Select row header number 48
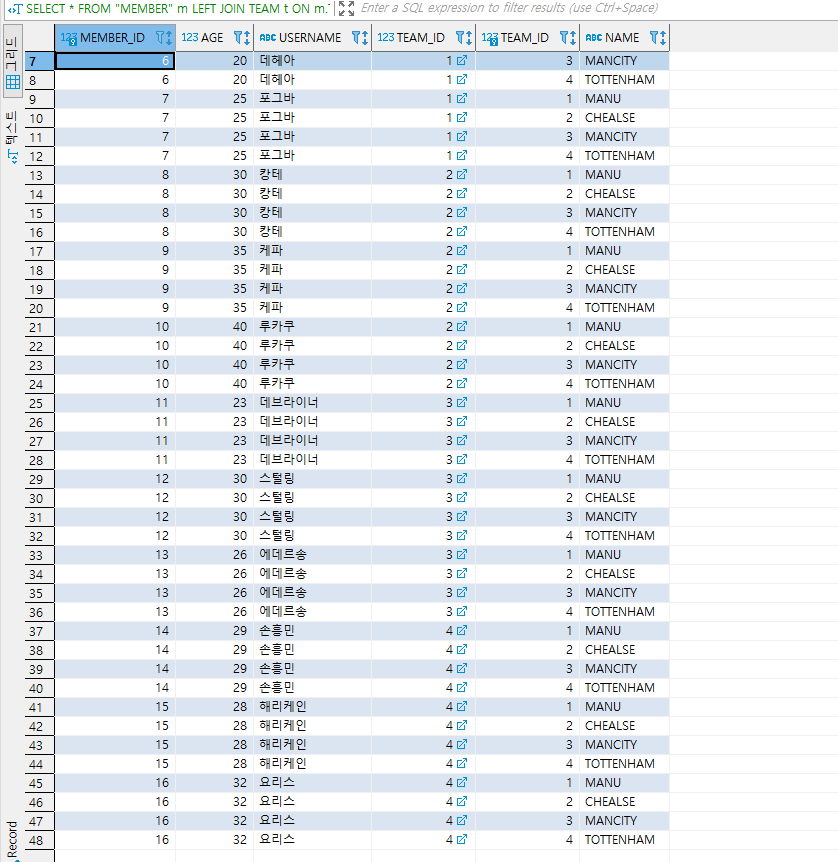838x862 pixels. (40, 841)
